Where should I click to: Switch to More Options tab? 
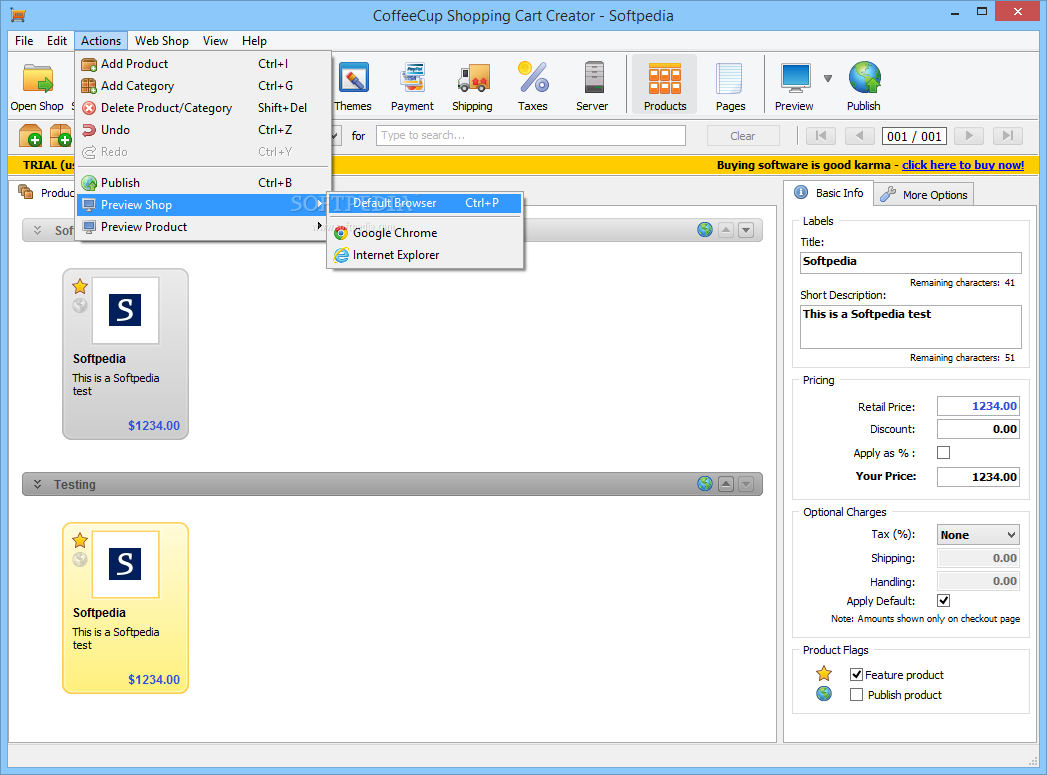923,194
